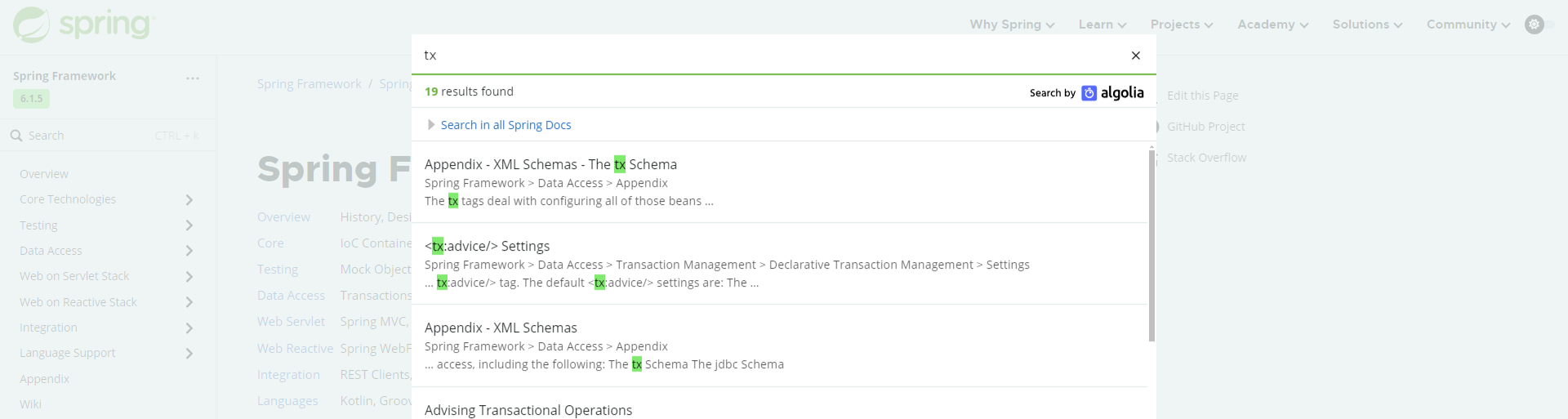
Task: Click the search results scrollbar
Action: (1151, 245)
